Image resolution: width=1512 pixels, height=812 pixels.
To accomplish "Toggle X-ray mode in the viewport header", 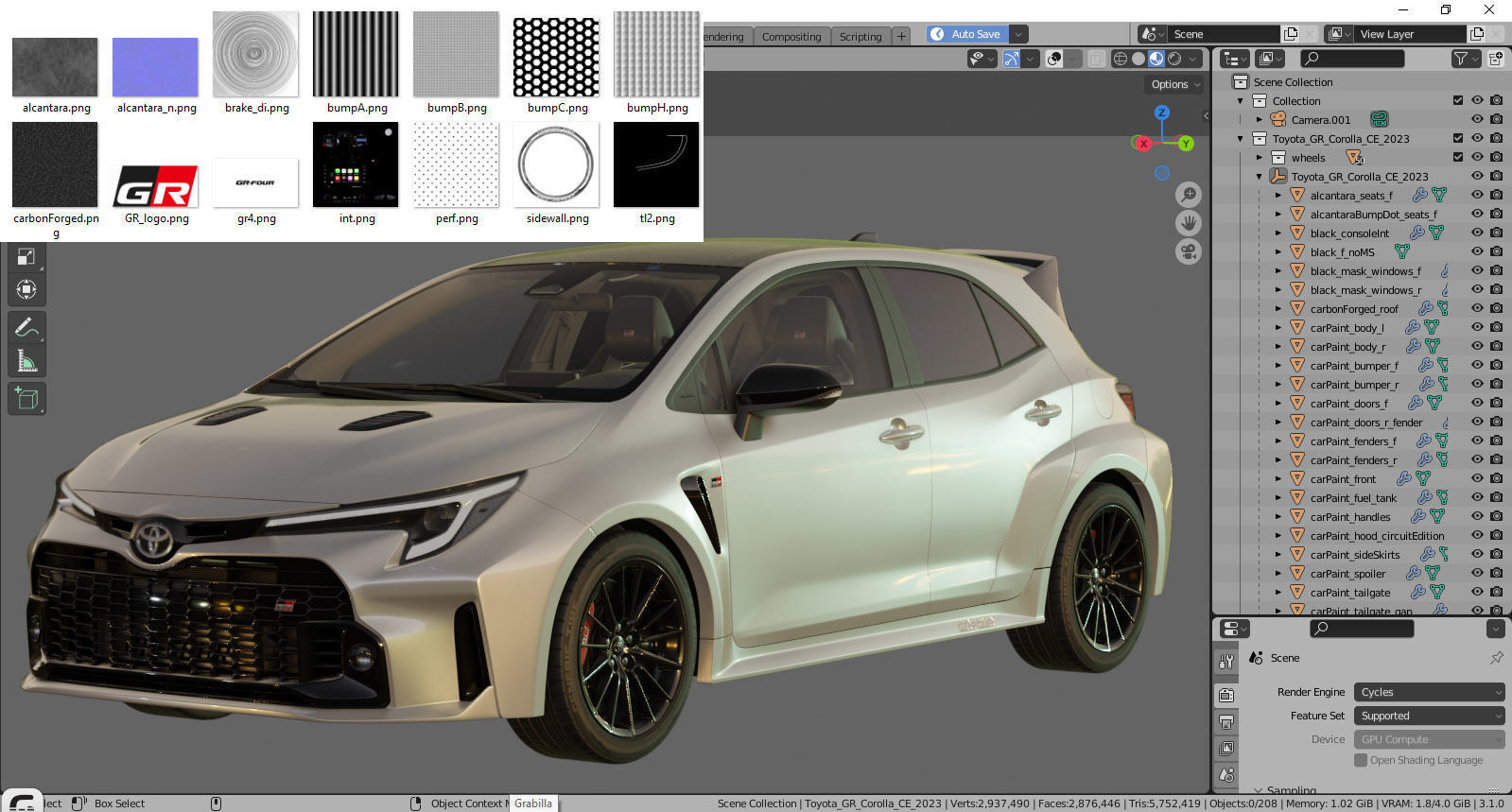I will (1096, 59).
